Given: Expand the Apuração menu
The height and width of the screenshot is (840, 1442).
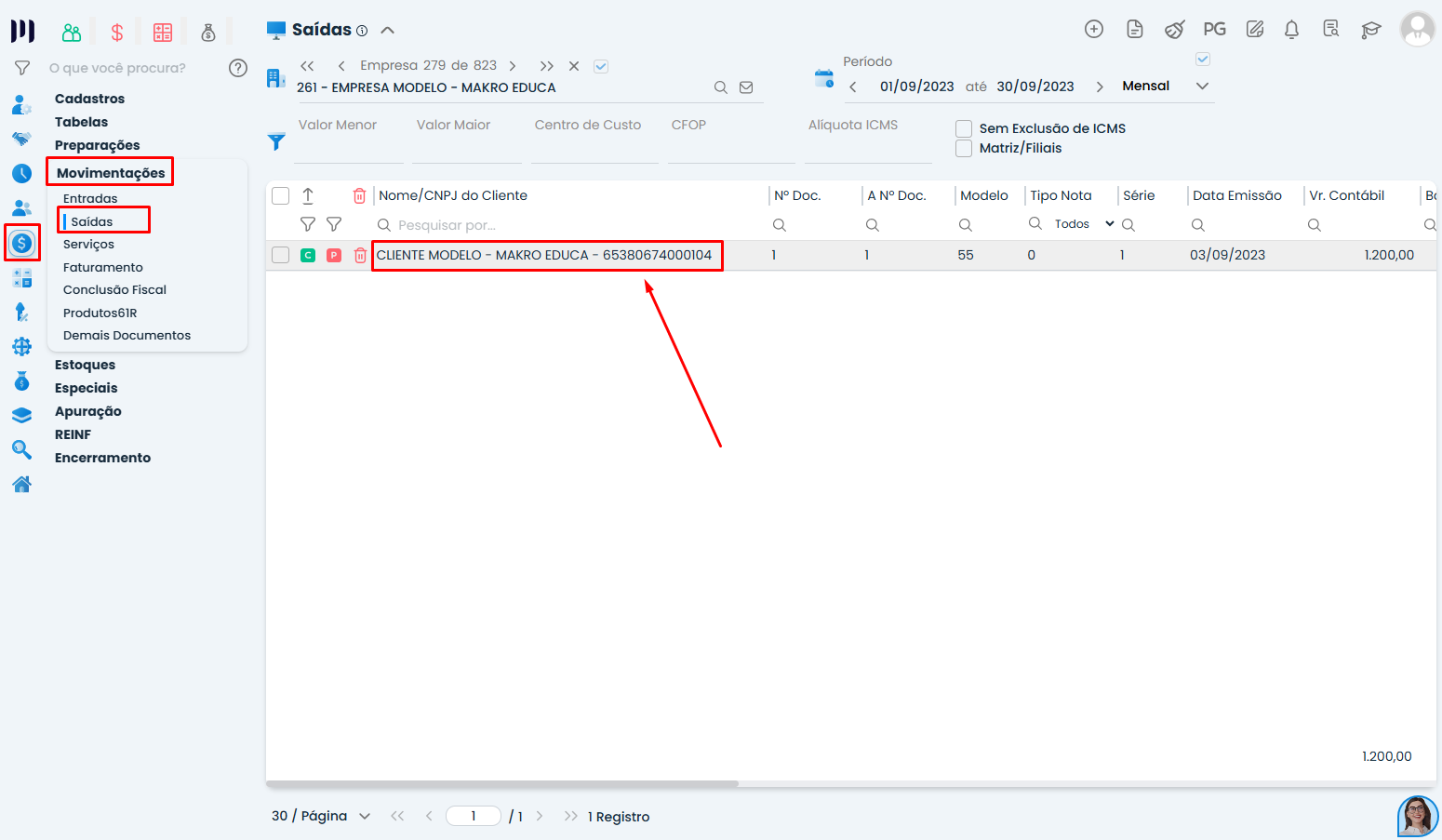Looking at the screenshot, I should pyautogui.click(x=87, y=411).
